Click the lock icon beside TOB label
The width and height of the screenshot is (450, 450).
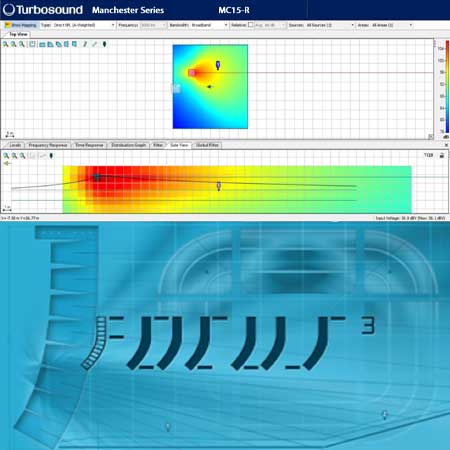pyautogui.click(x=442, y=155)
